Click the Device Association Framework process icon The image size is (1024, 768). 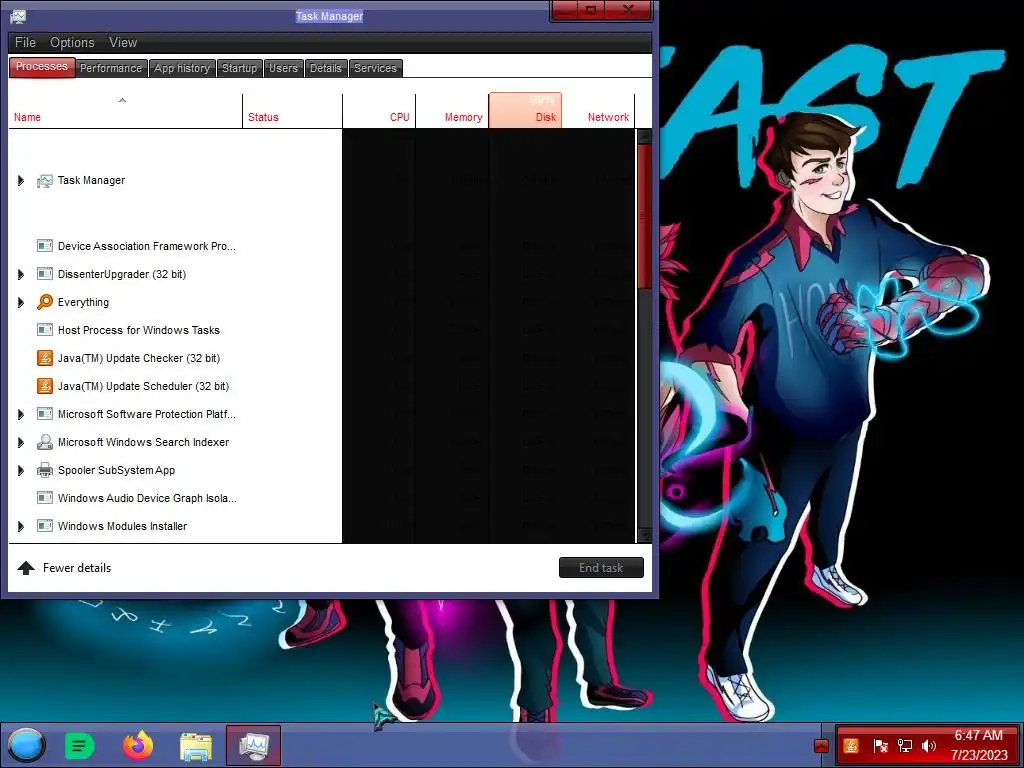pos(44,246)
